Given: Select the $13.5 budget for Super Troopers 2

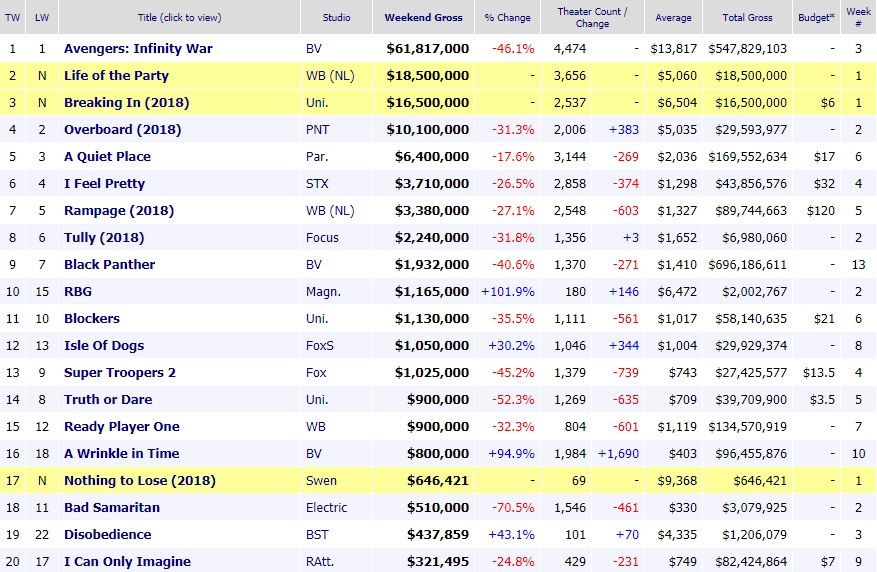Looking at the screenshot, I should click(818, 372).
